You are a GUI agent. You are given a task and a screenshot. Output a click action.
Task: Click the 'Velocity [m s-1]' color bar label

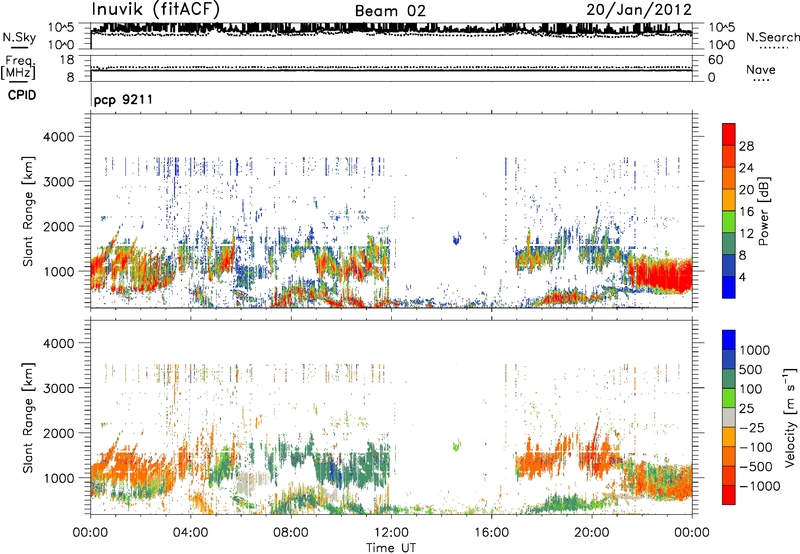coord(790,417)
